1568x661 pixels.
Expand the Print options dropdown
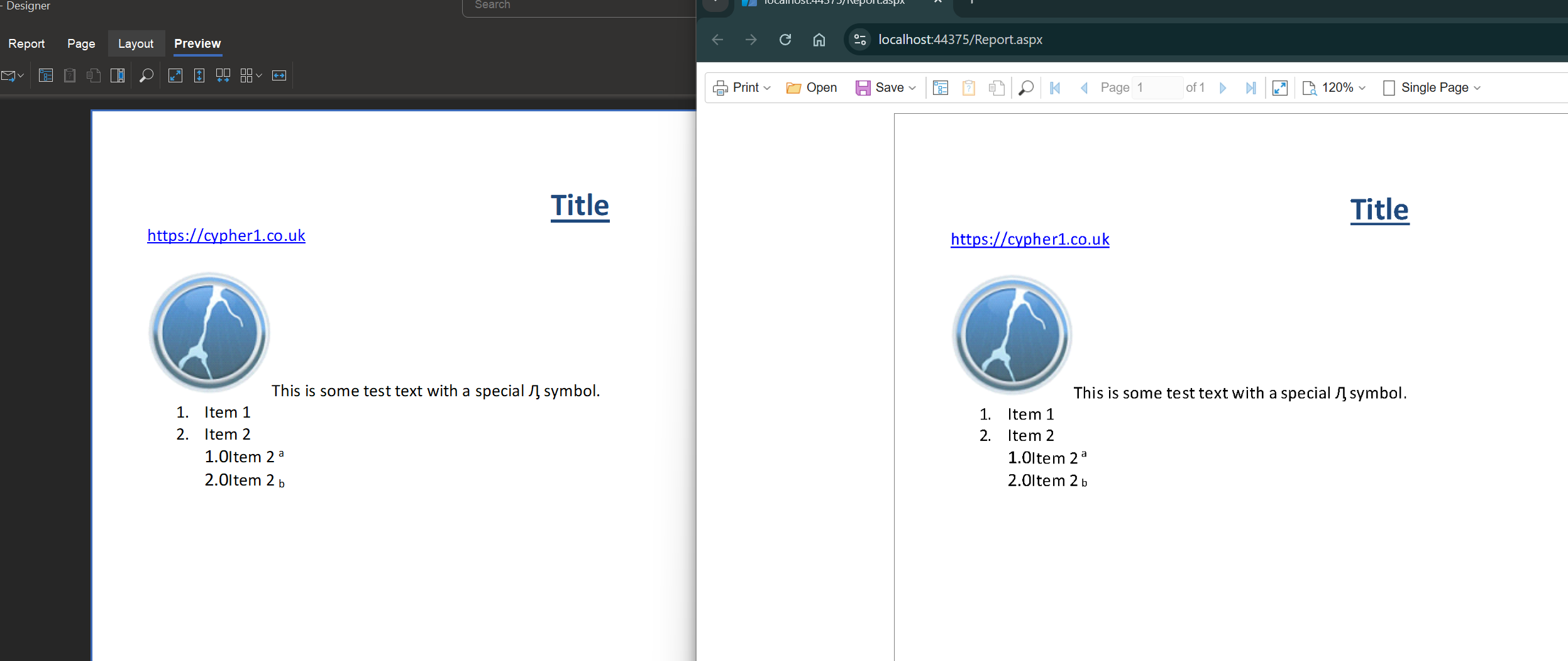pos(766,87)
